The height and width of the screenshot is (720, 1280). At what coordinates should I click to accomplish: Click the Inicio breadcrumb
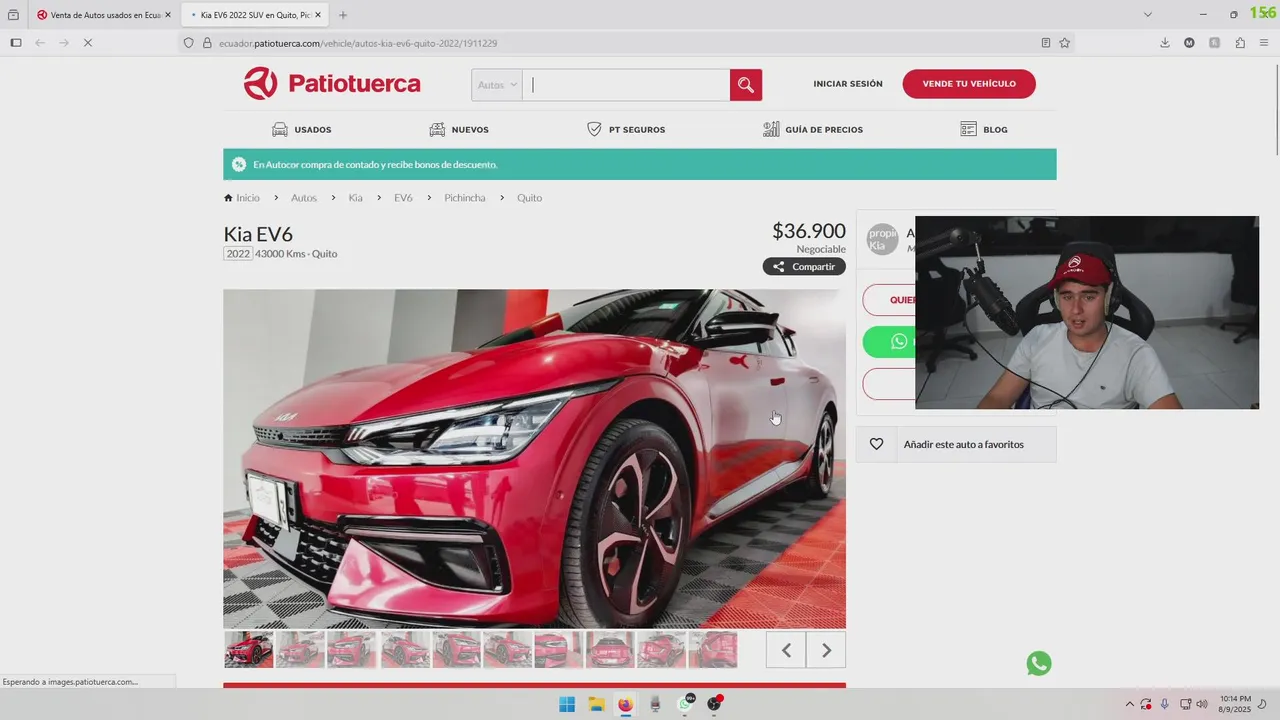(242, 198)
